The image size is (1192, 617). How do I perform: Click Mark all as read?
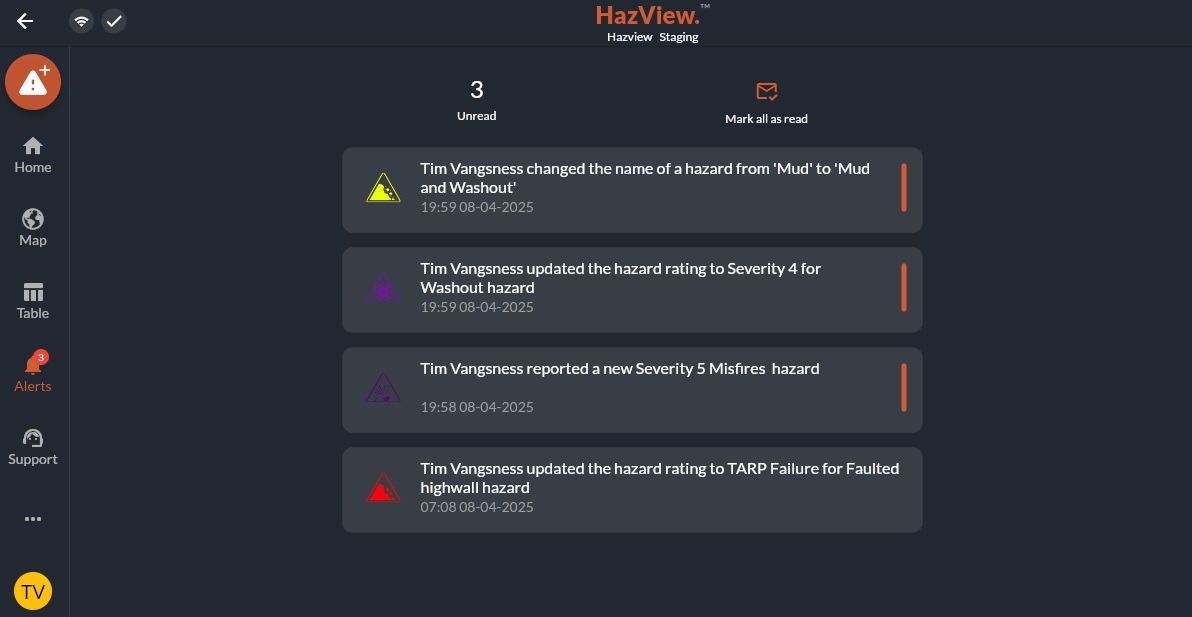[x=766, y=119]
